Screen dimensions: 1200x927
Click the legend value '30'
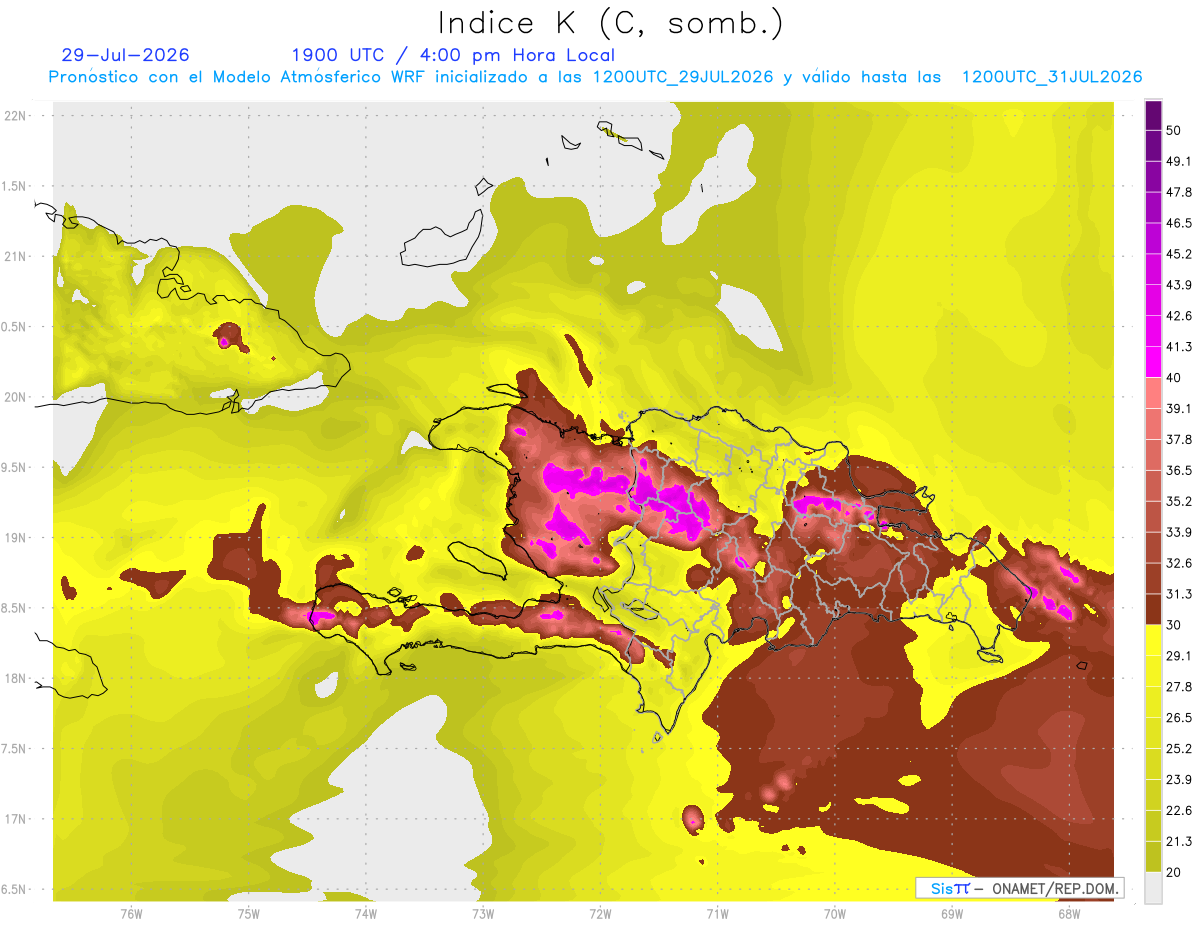coord(1174,625)
